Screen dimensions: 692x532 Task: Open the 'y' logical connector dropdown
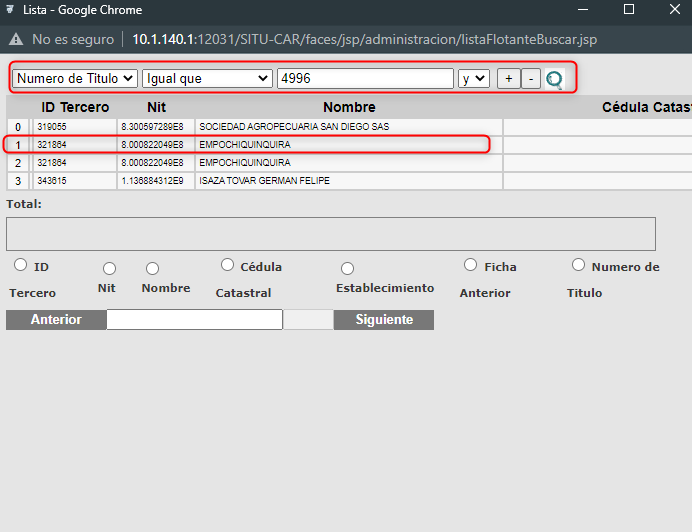point(473,79)
